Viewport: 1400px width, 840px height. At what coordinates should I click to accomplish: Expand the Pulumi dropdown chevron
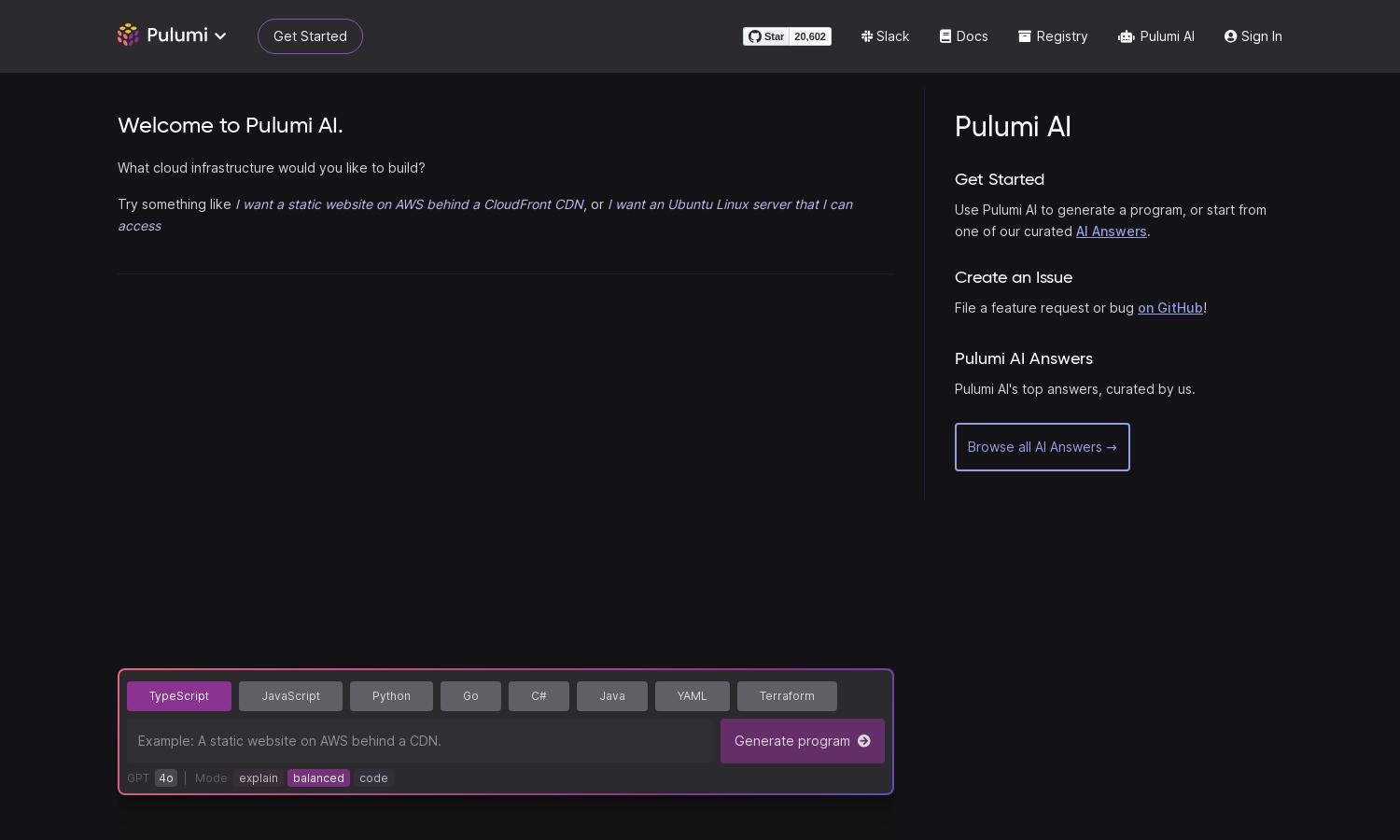(220, 36)
